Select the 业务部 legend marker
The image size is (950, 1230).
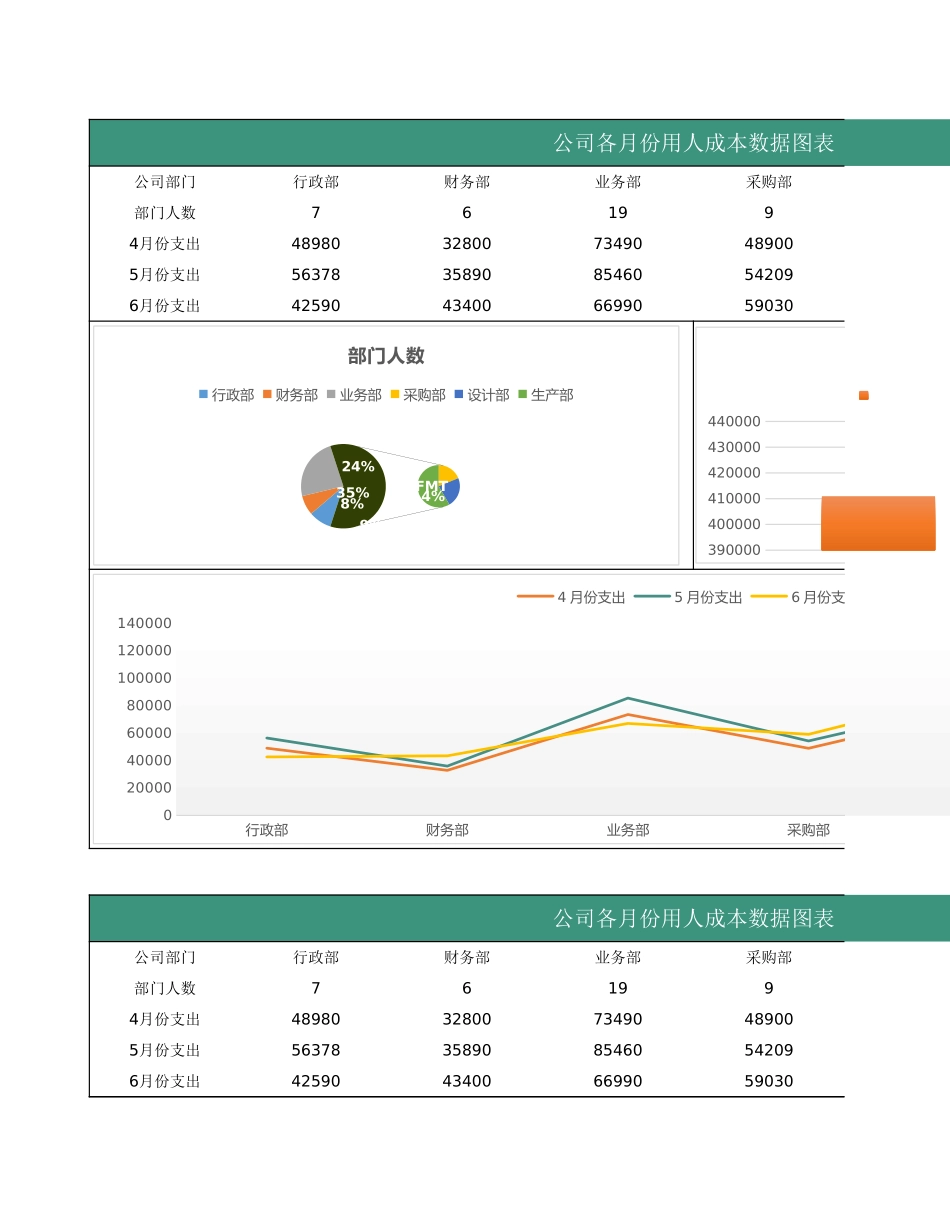[329, 395]
